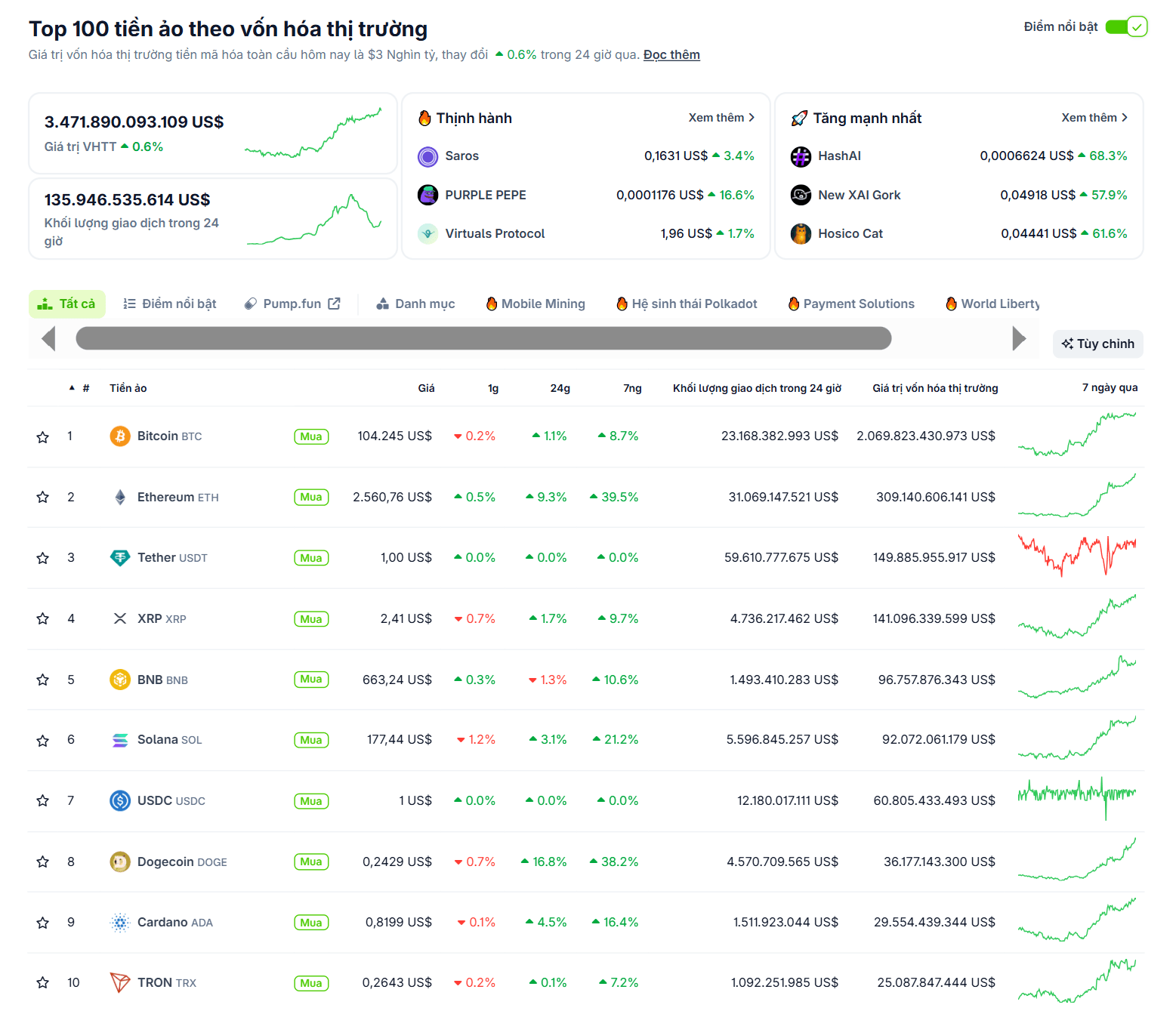This screenshot has height=1011, width=1176.
Task: Favorite USDC with its star
Action: (43, 801)
